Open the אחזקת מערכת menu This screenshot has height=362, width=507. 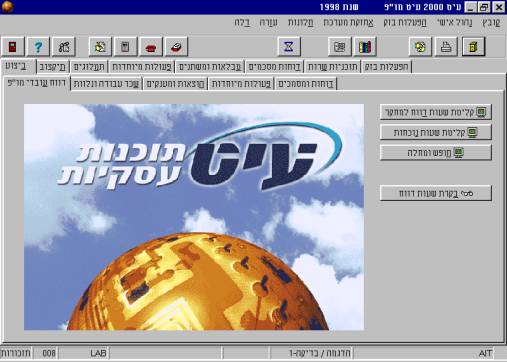(348, 23)
